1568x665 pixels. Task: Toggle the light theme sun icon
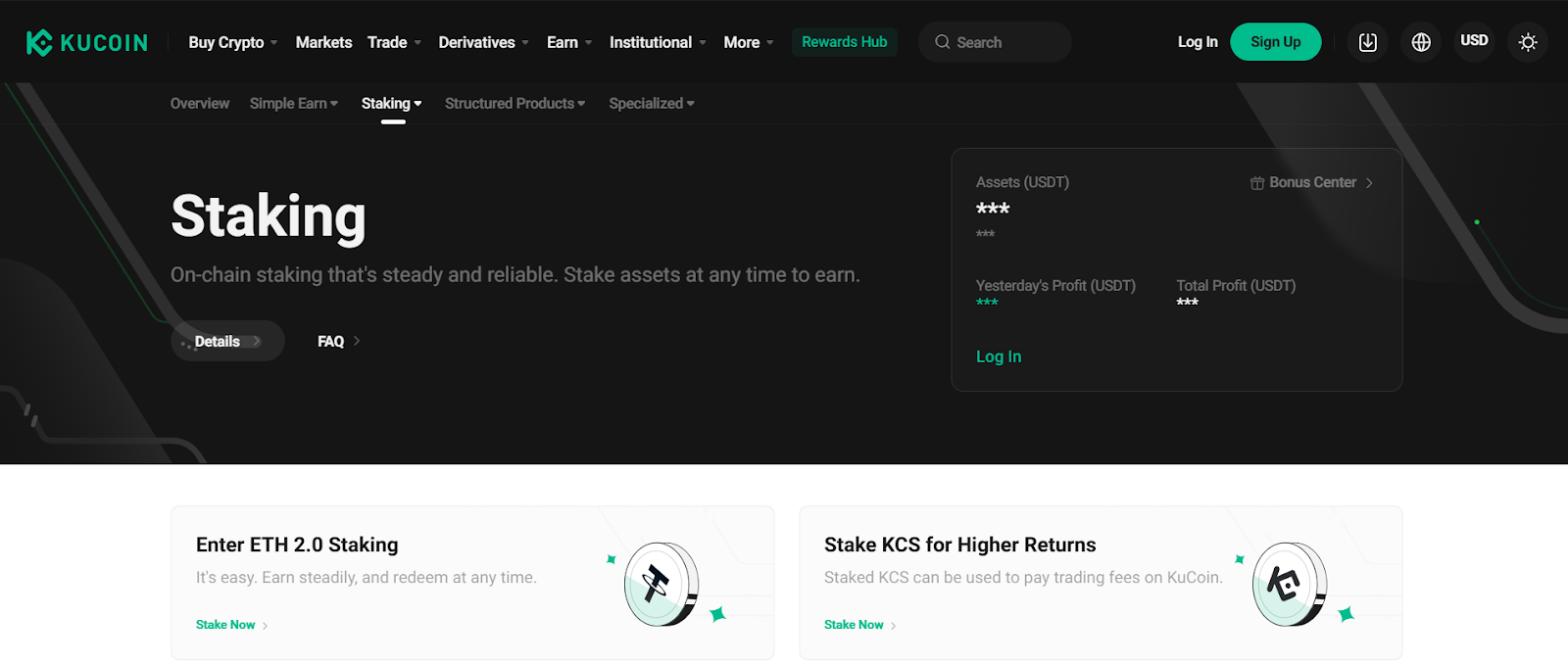tap(1527, 42)
